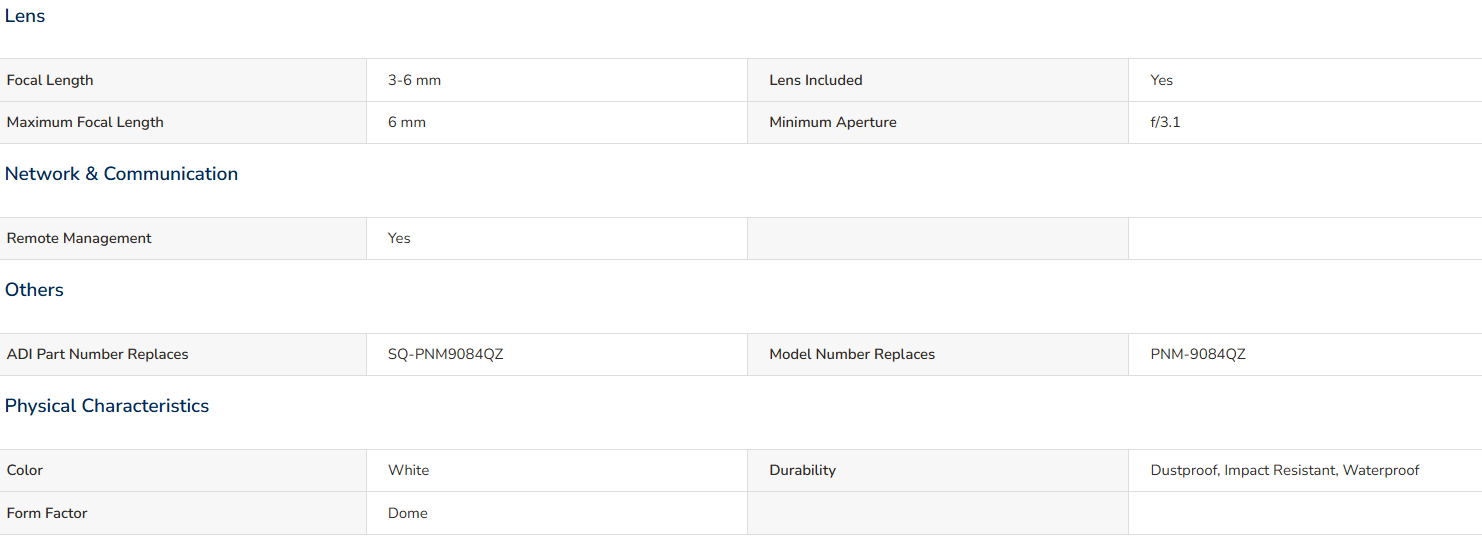Click the Minimum Aperture label
1482x546 pixels.
click(x=832, y=122)
